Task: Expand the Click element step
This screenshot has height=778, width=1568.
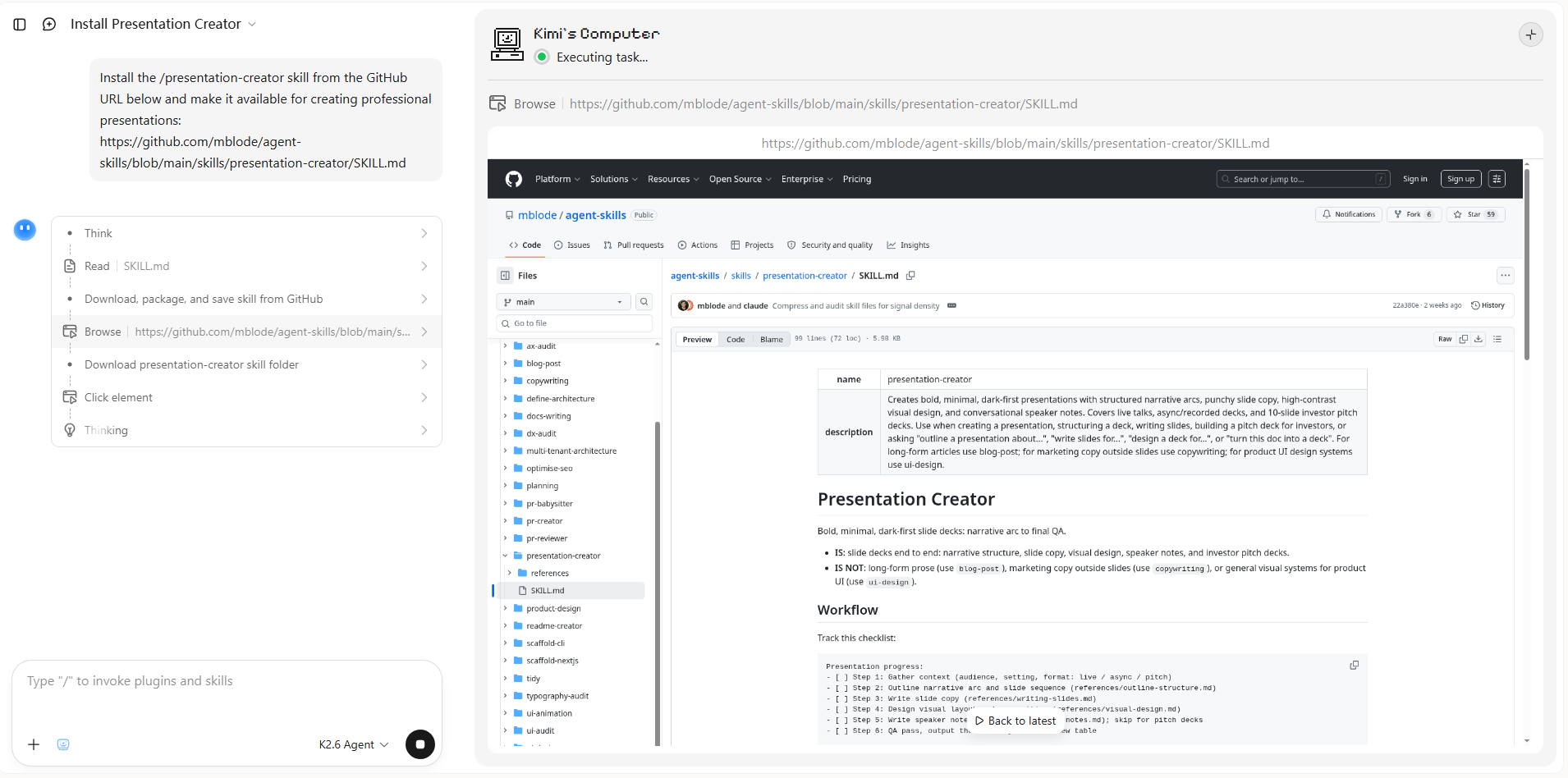Action: (x=247, y=397)
